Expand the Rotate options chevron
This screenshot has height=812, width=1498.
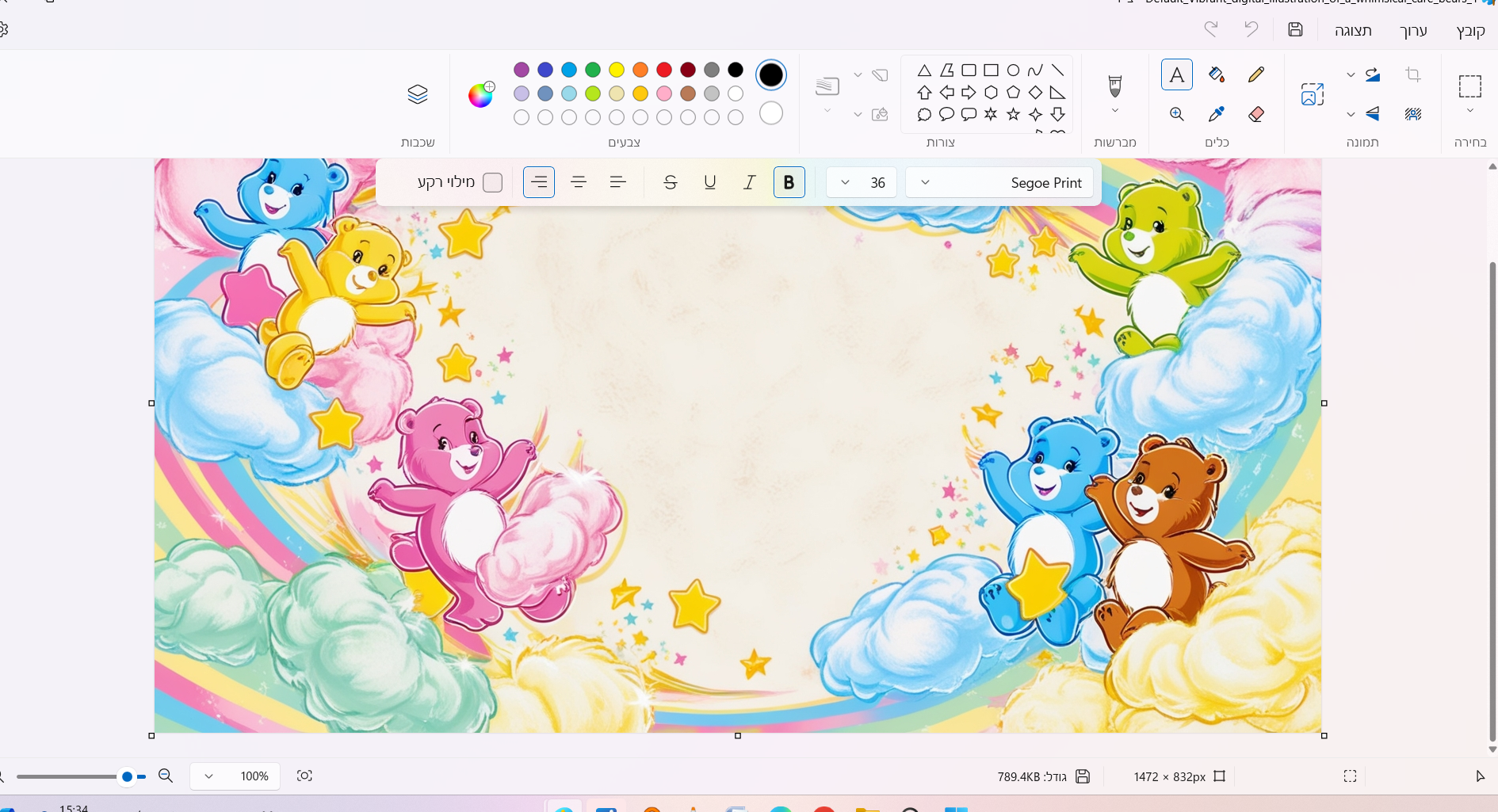point(1351,74)
